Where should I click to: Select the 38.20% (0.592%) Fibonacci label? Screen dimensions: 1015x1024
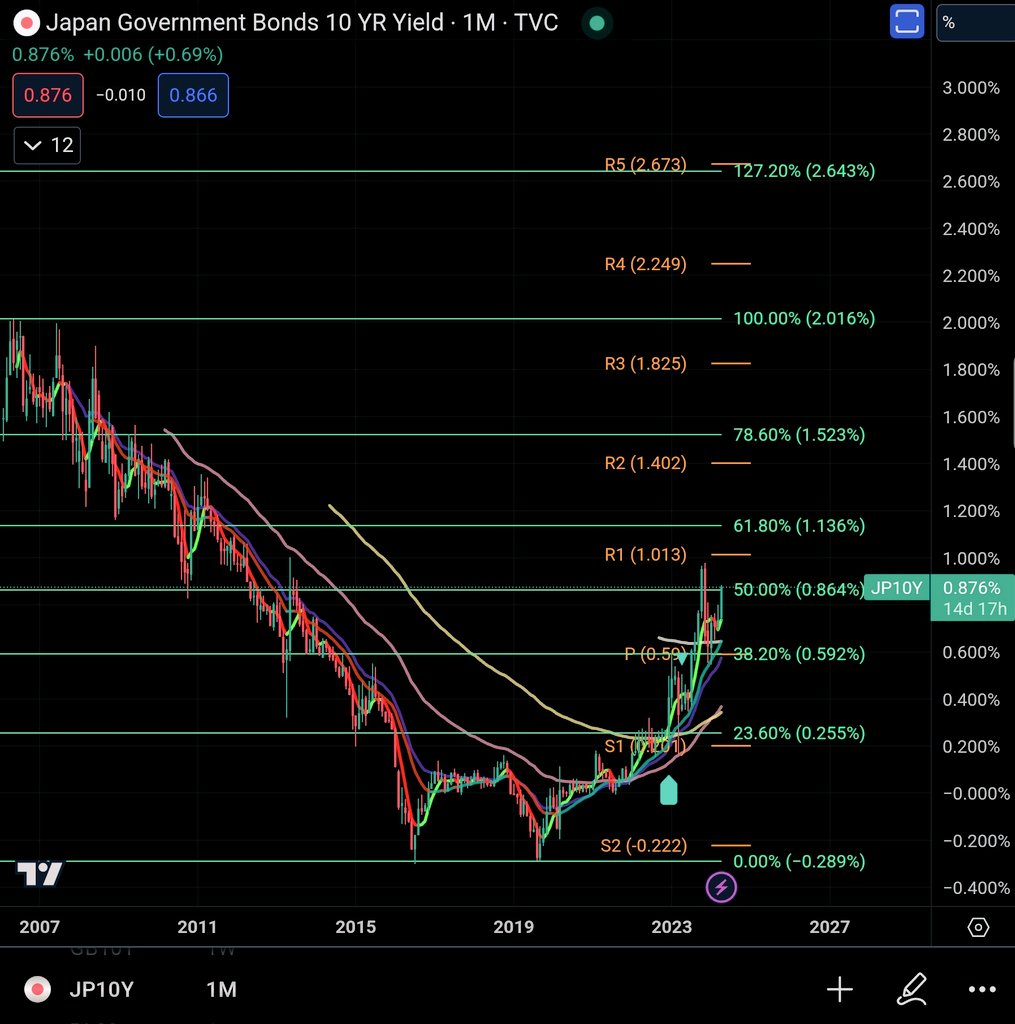(x=799, y=654)
